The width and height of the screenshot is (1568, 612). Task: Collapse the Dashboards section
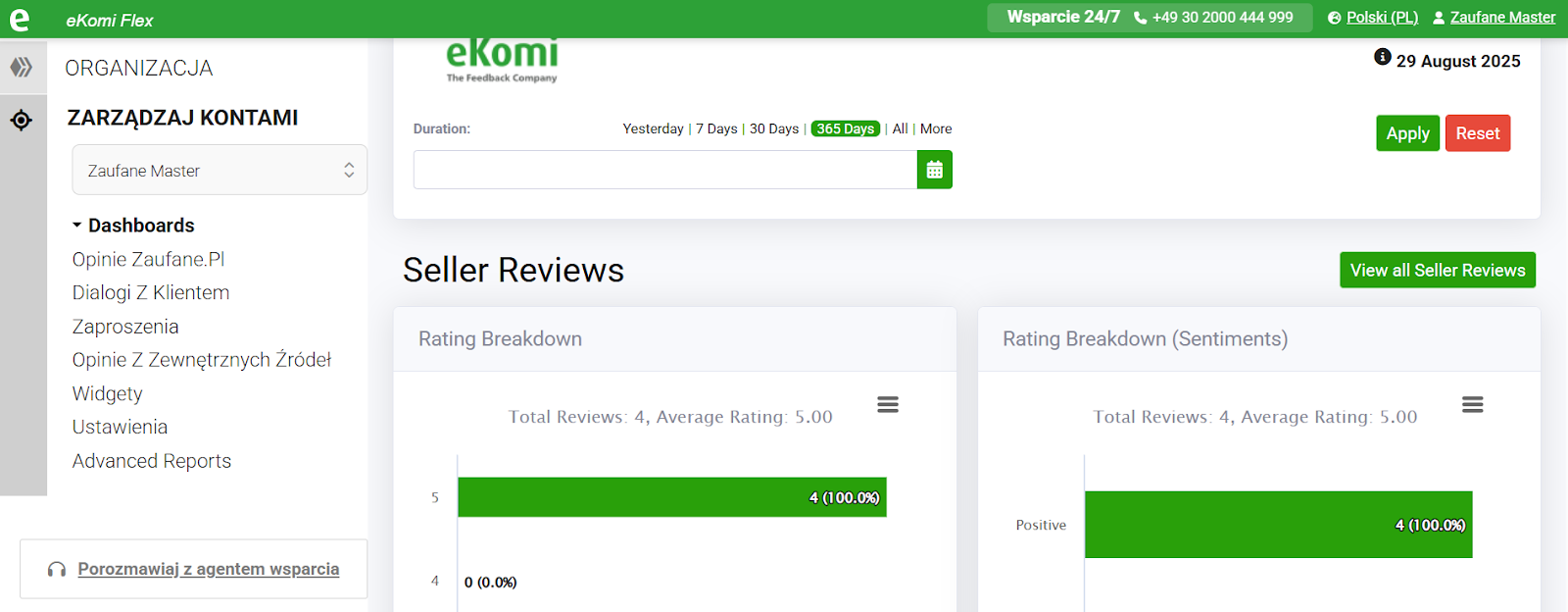[77, 226]
